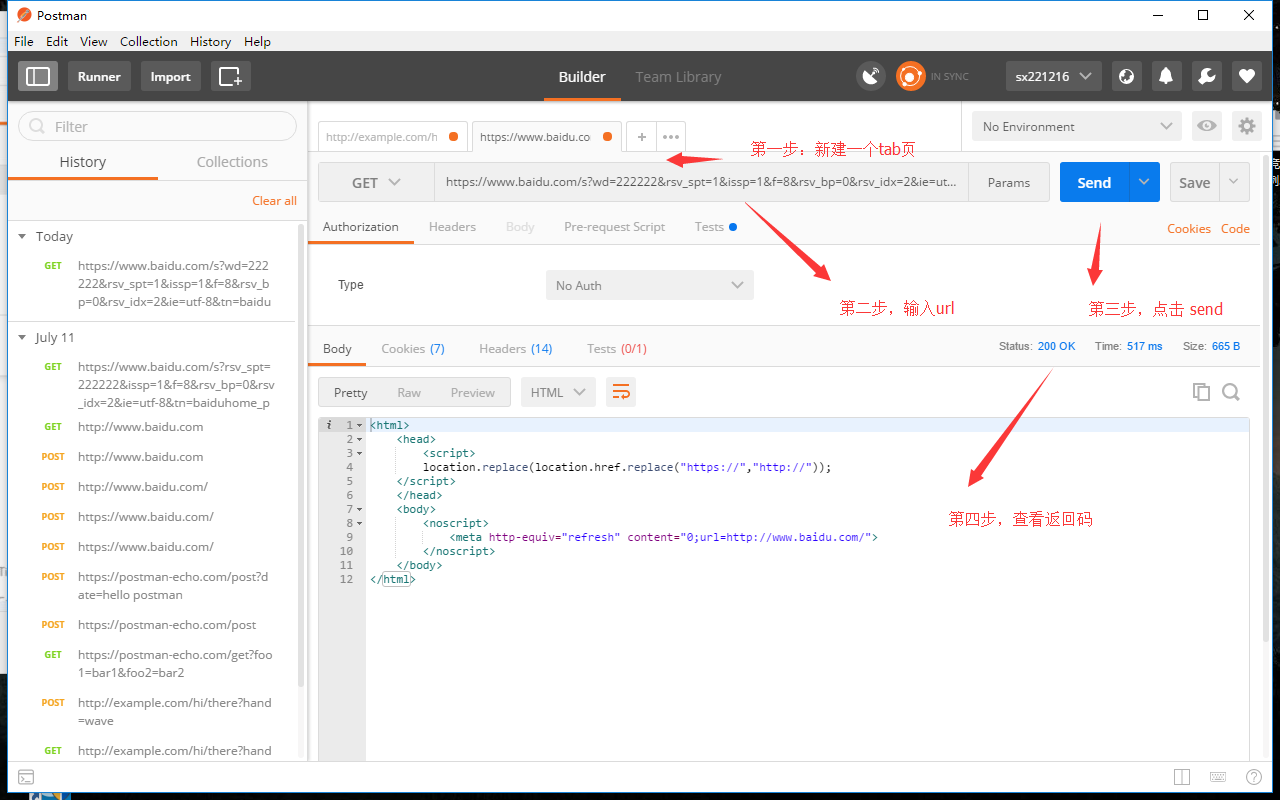This screenshot has height=800, width=1280.
Task: Open the help question mark icon
Action: point(1253,777)
